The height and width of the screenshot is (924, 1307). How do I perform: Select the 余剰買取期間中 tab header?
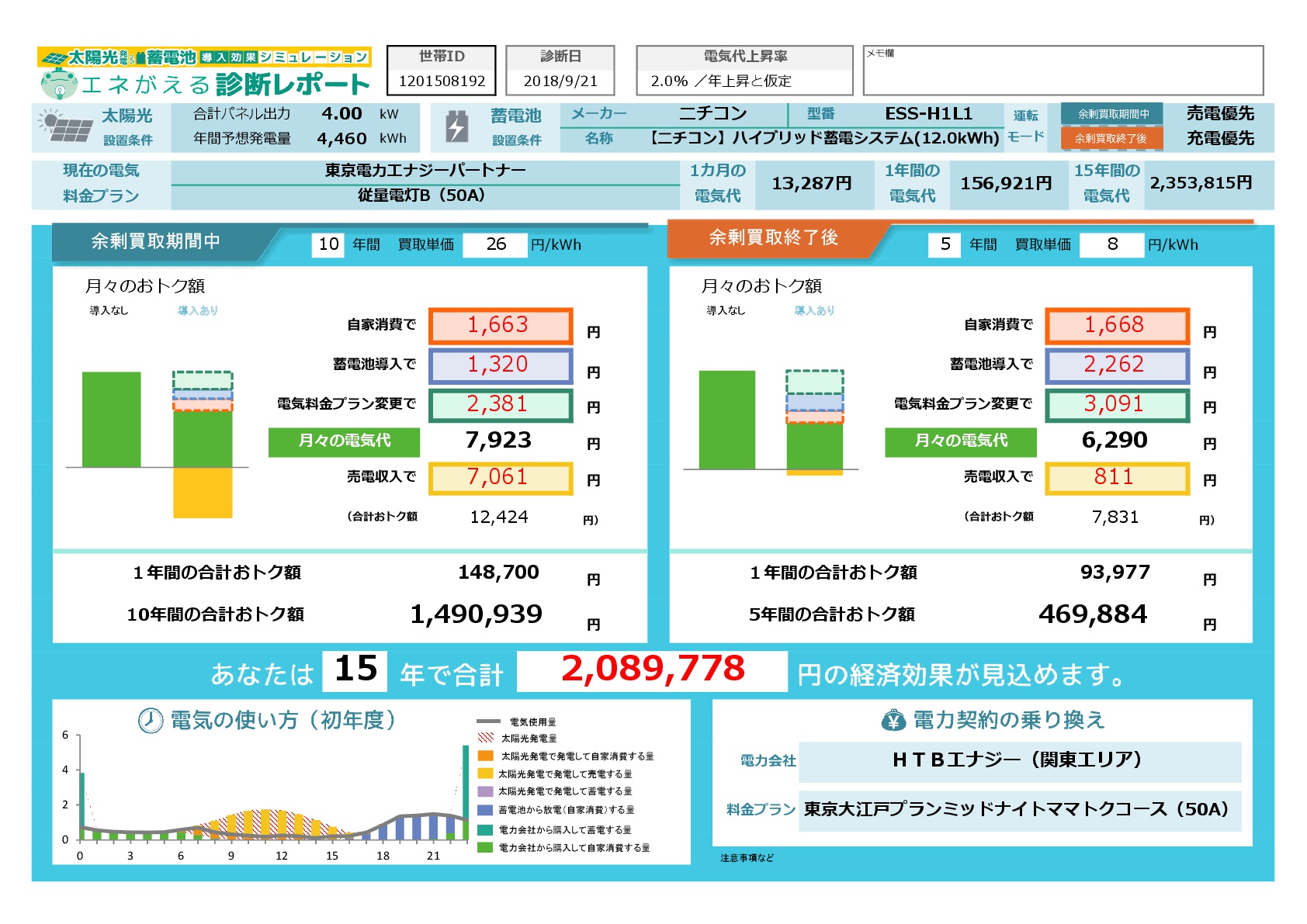pos(156,241)
